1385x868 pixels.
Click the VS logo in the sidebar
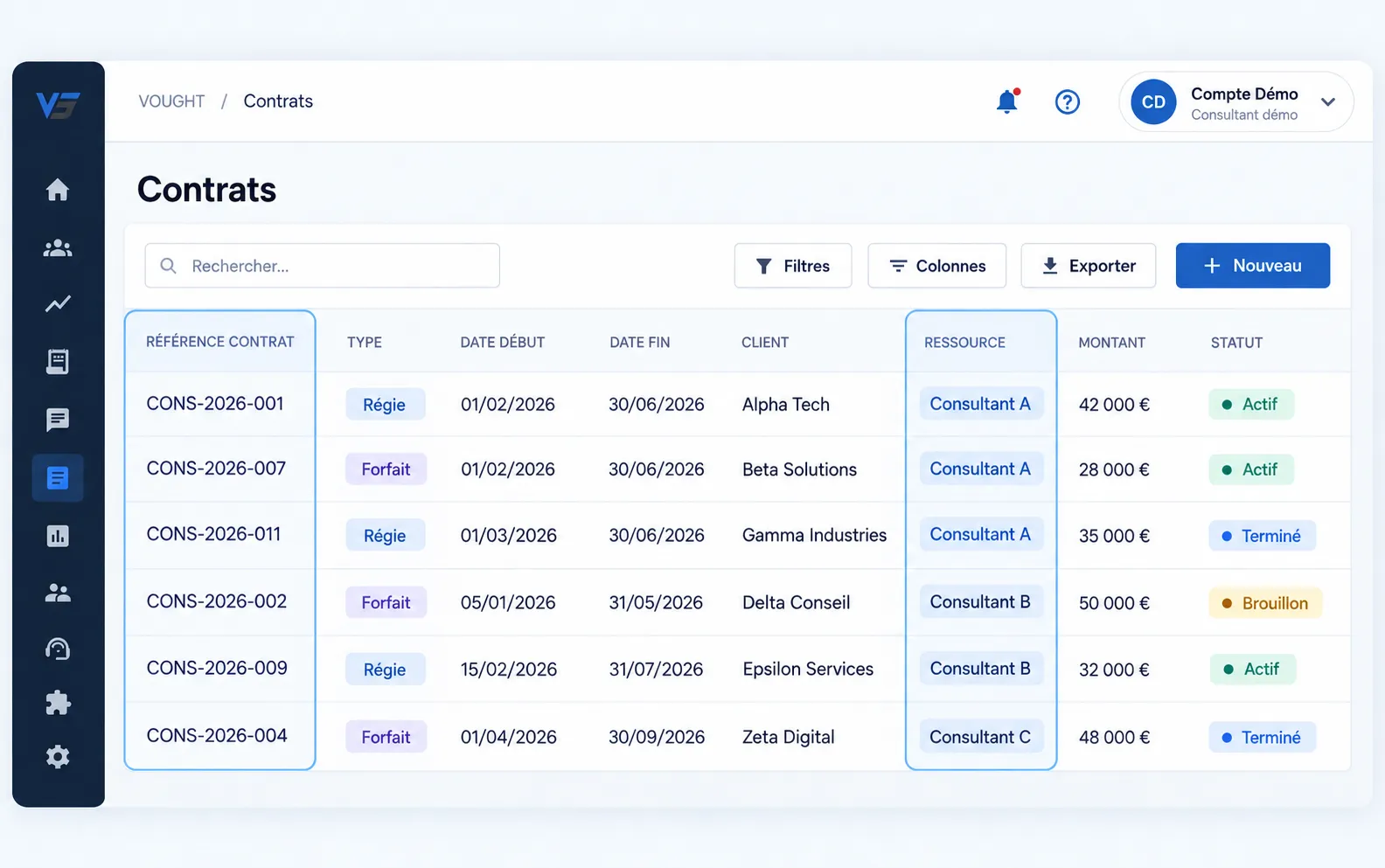pyautogui.click(x=58, y=105)
